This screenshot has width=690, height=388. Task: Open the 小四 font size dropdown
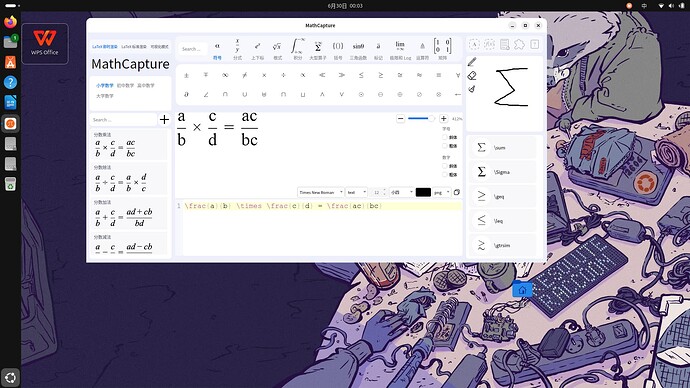pos(401,192)
